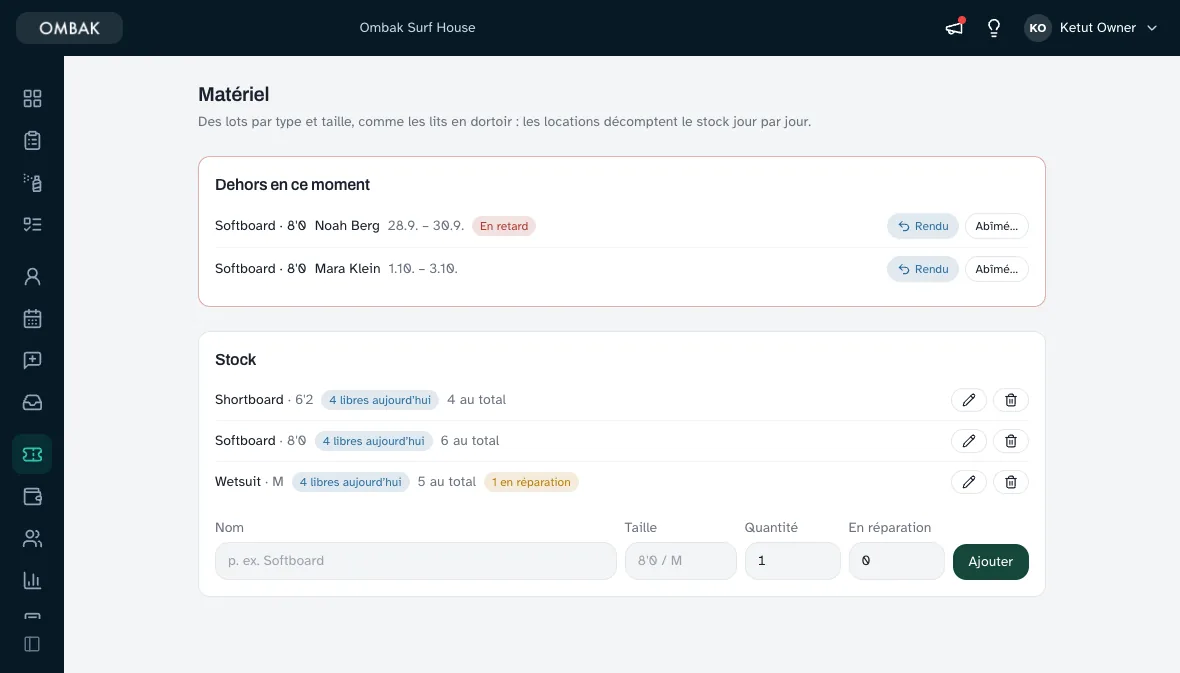
Task: Click the KO avatar initials
Action: coord(1037,28)
